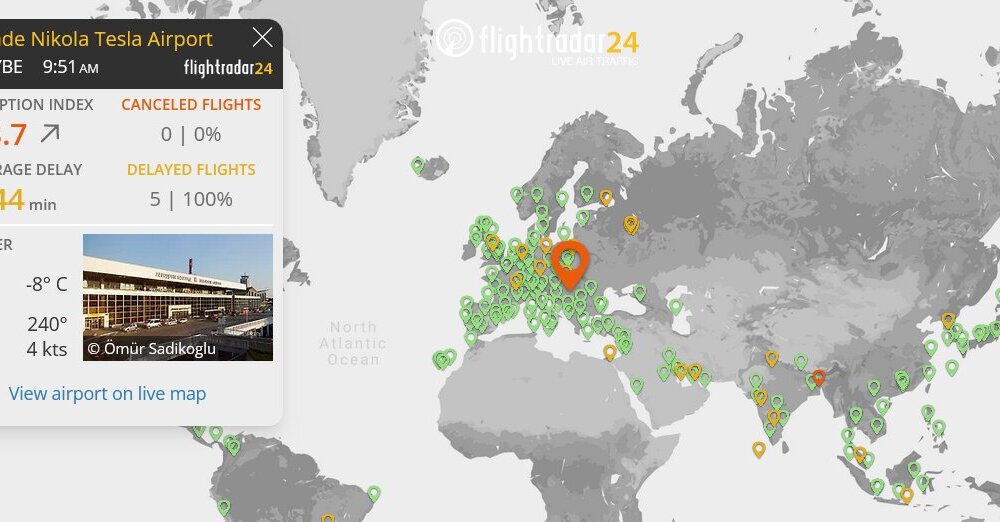The height and width of the screenshot is (522, 1000).
Task: Select the yellow airport pin in Egypt
Action: coord(609,352)
